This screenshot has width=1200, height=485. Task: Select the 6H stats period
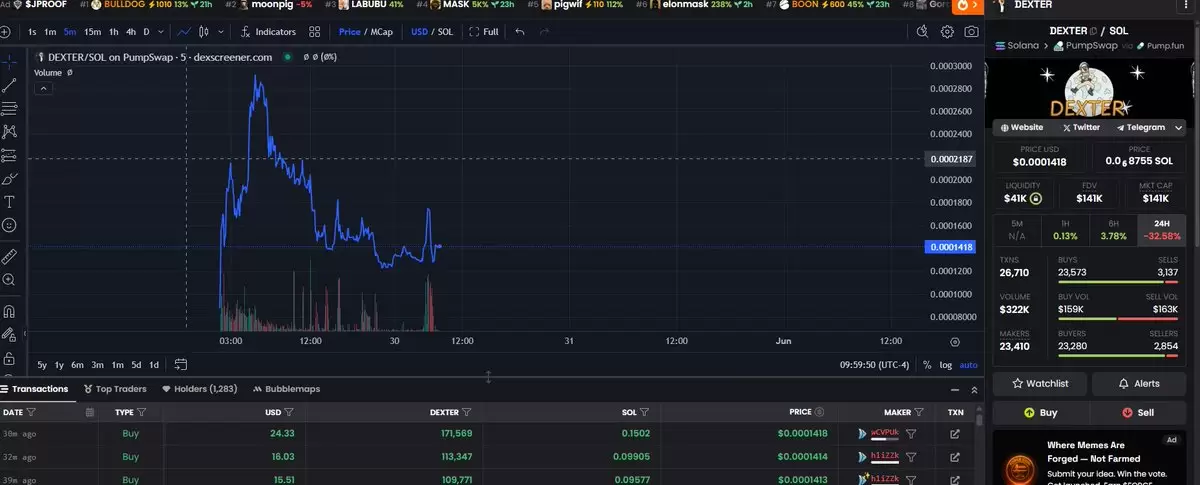(1114, 230)
